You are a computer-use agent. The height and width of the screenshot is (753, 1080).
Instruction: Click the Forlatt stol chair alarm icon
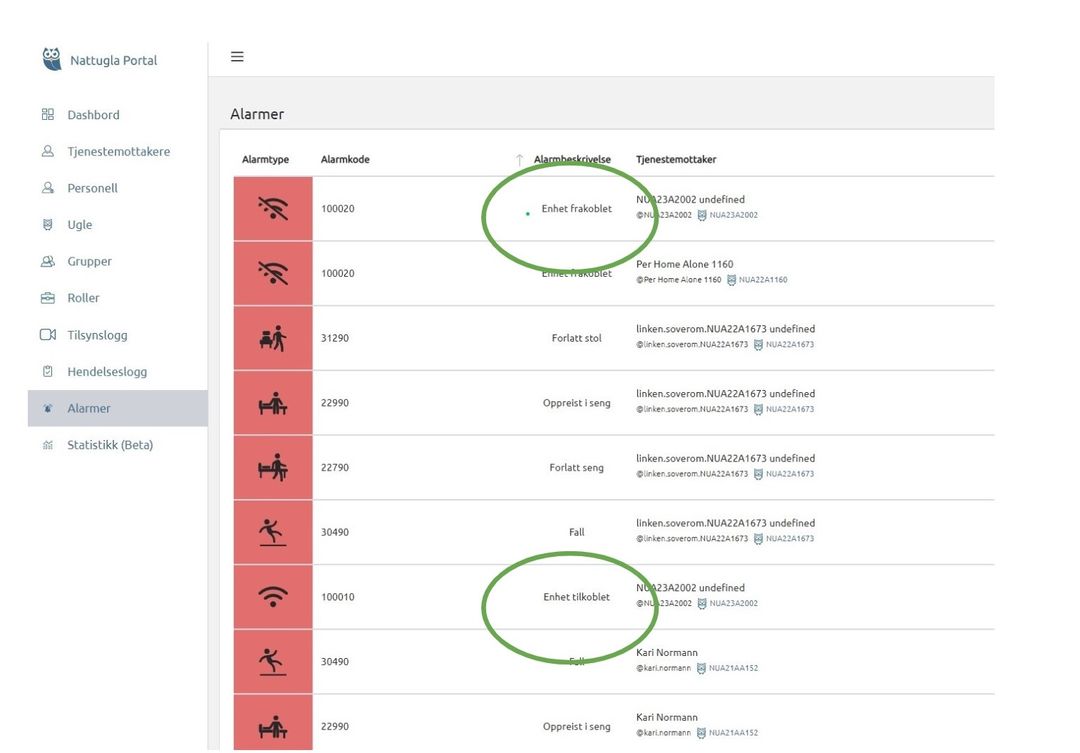(x=272, y=337)
